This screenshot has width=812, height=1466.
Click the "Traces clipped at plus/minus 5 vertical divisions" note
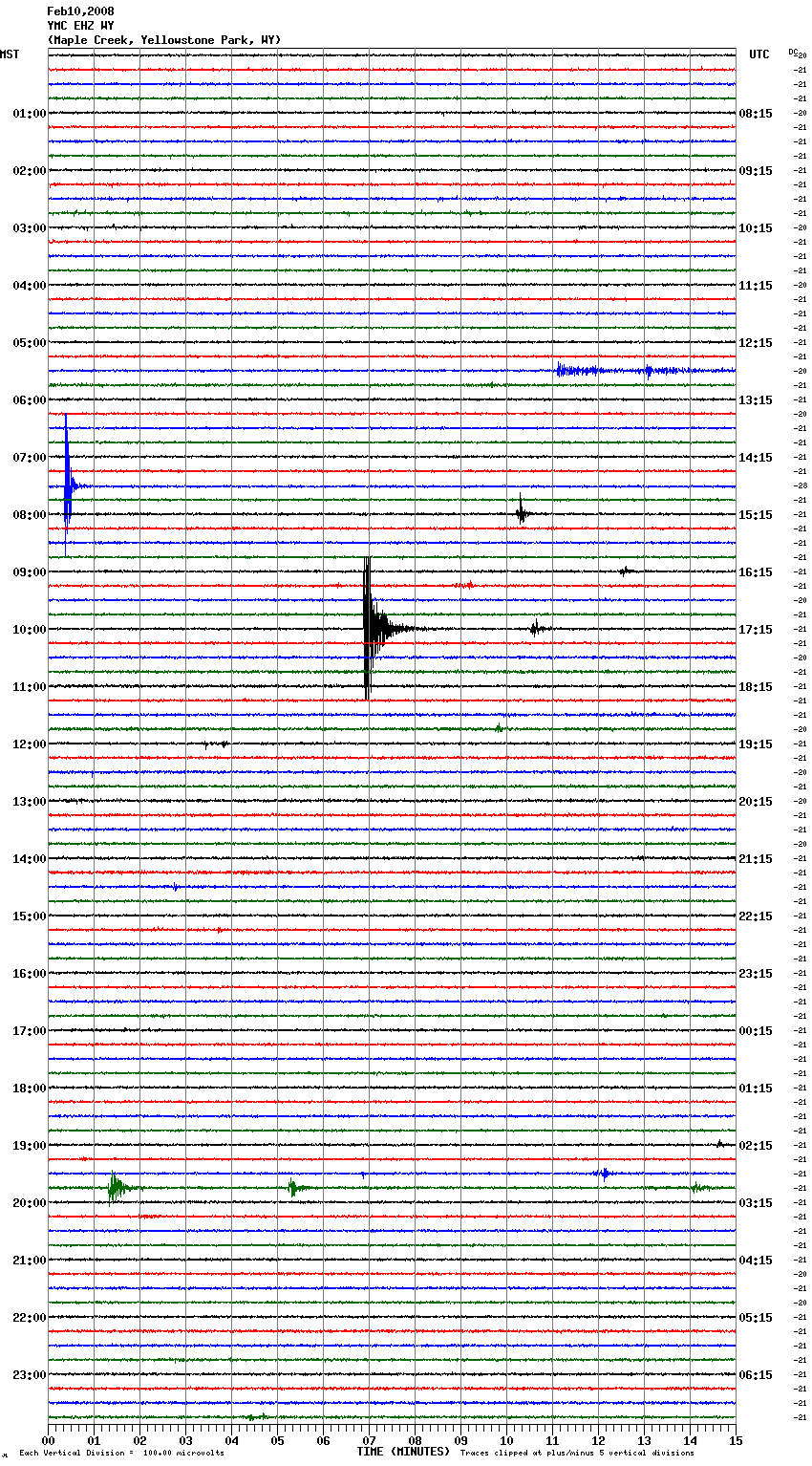tap(577, 1453)
